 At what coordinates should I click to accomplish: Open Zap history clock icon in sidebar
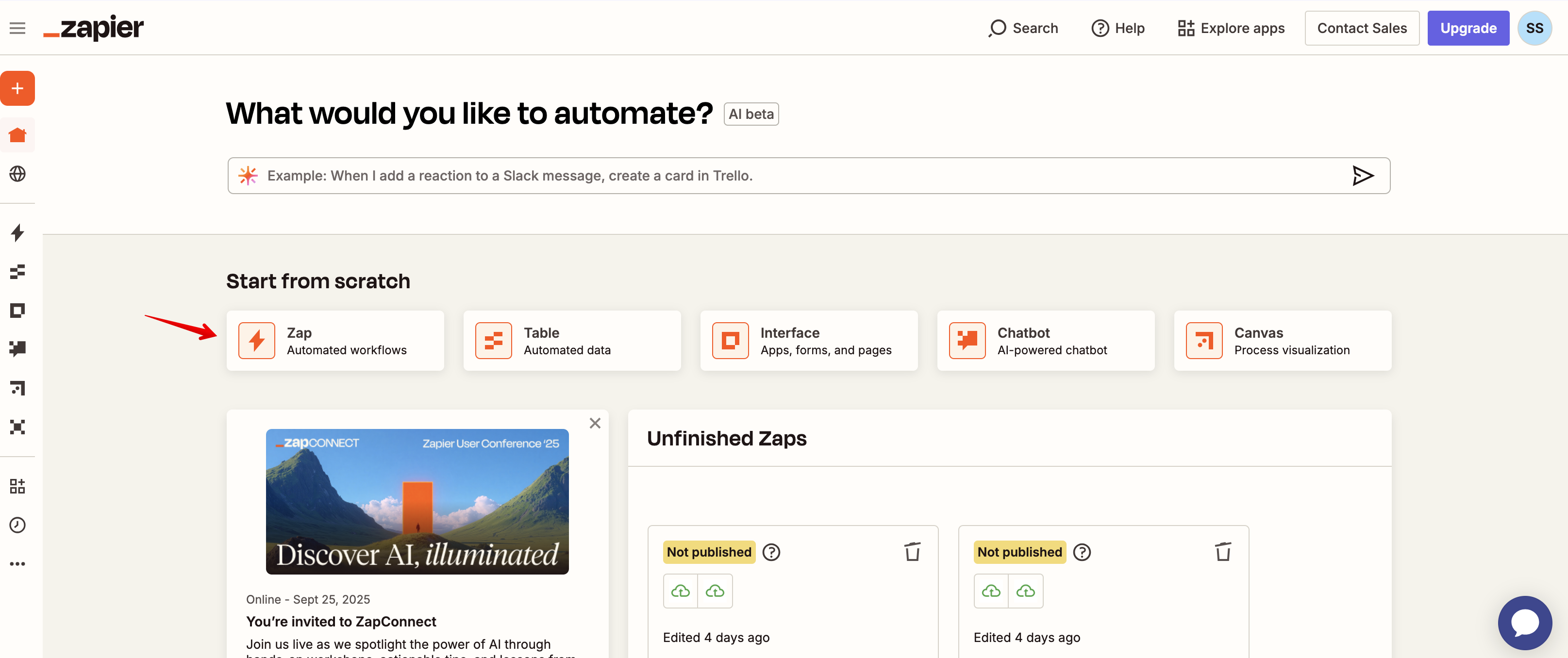point(17,525)
